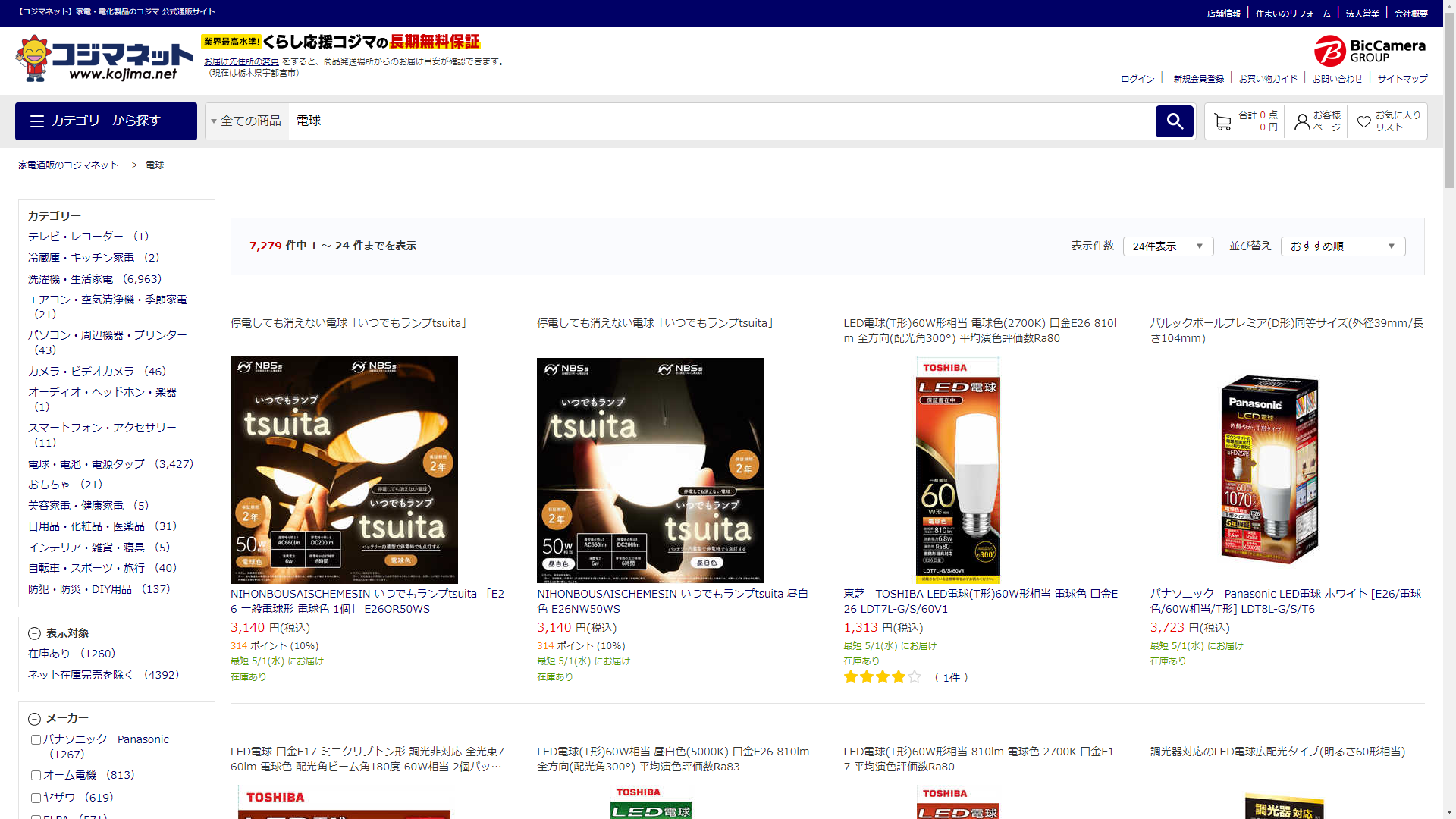Open the customer page person icon
Screen dimensions: 1456x819
point(1302,122)
